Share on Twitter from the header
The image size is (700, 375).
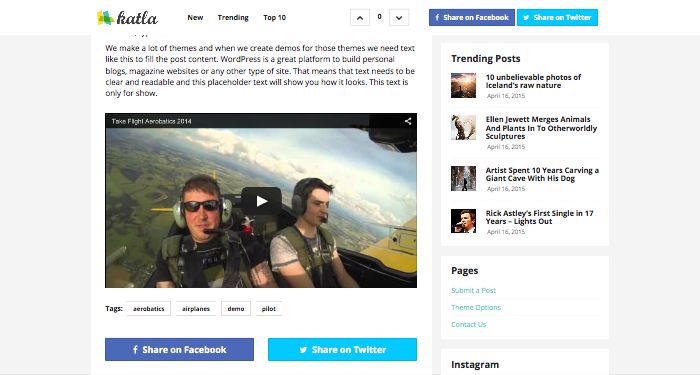[557, 17]
